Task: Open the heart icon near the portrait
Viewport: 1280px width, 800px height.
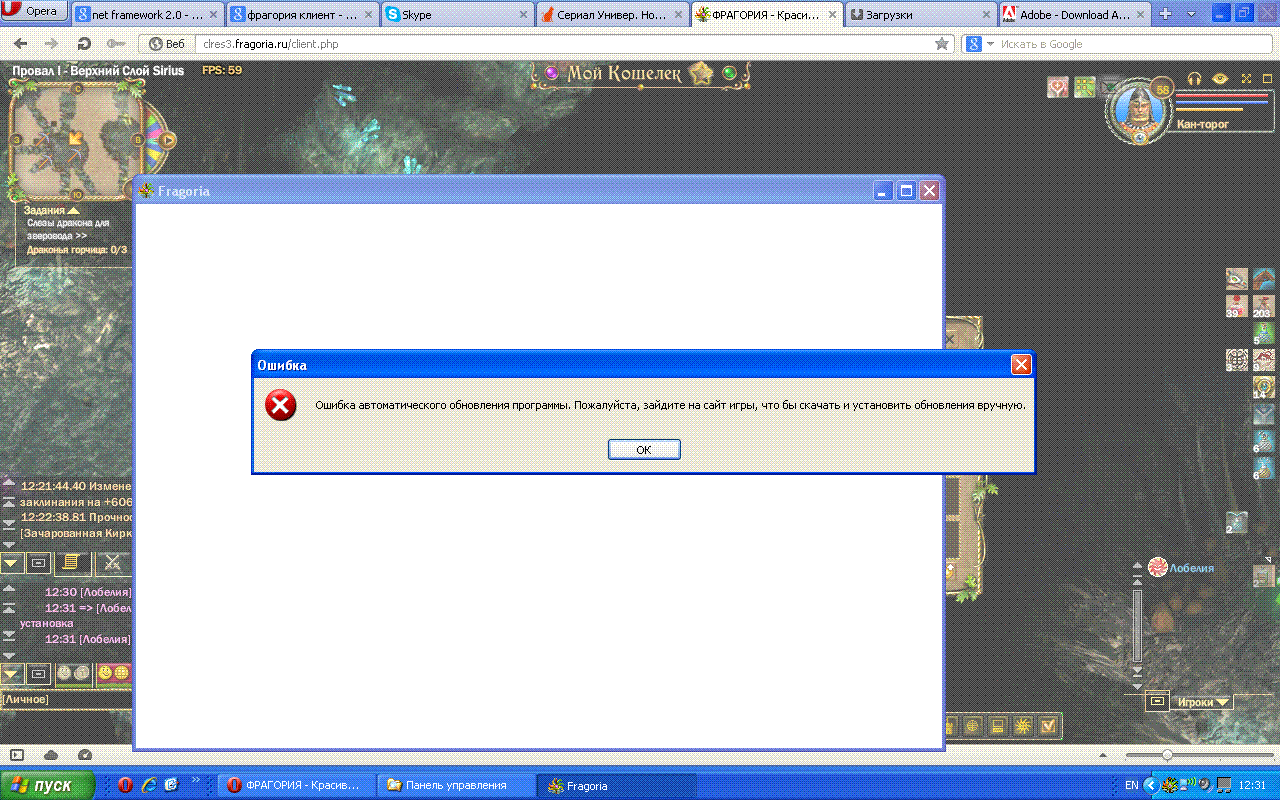Action: (1058, 88)
